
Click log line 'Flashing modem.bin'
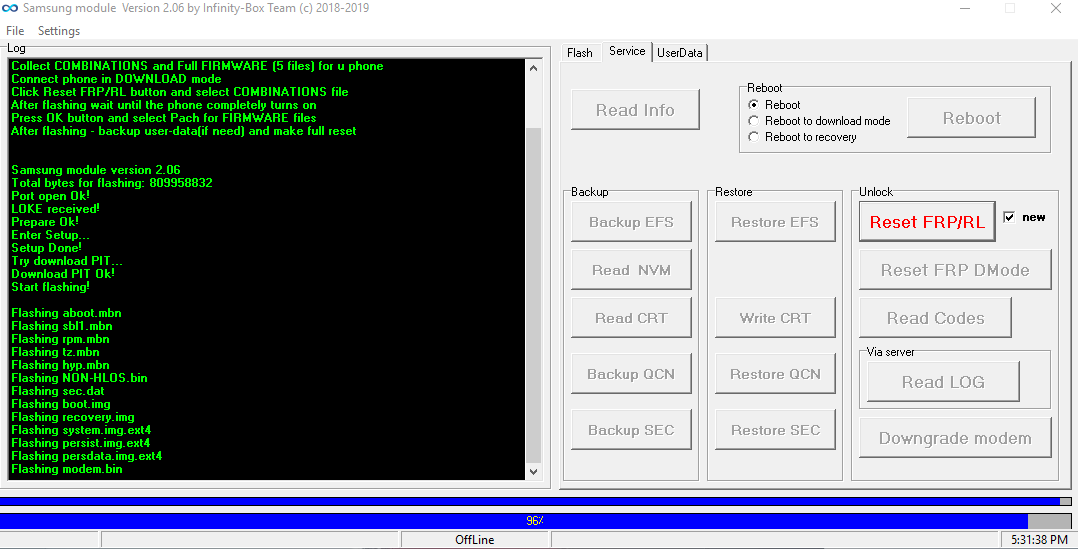[67, 469]
